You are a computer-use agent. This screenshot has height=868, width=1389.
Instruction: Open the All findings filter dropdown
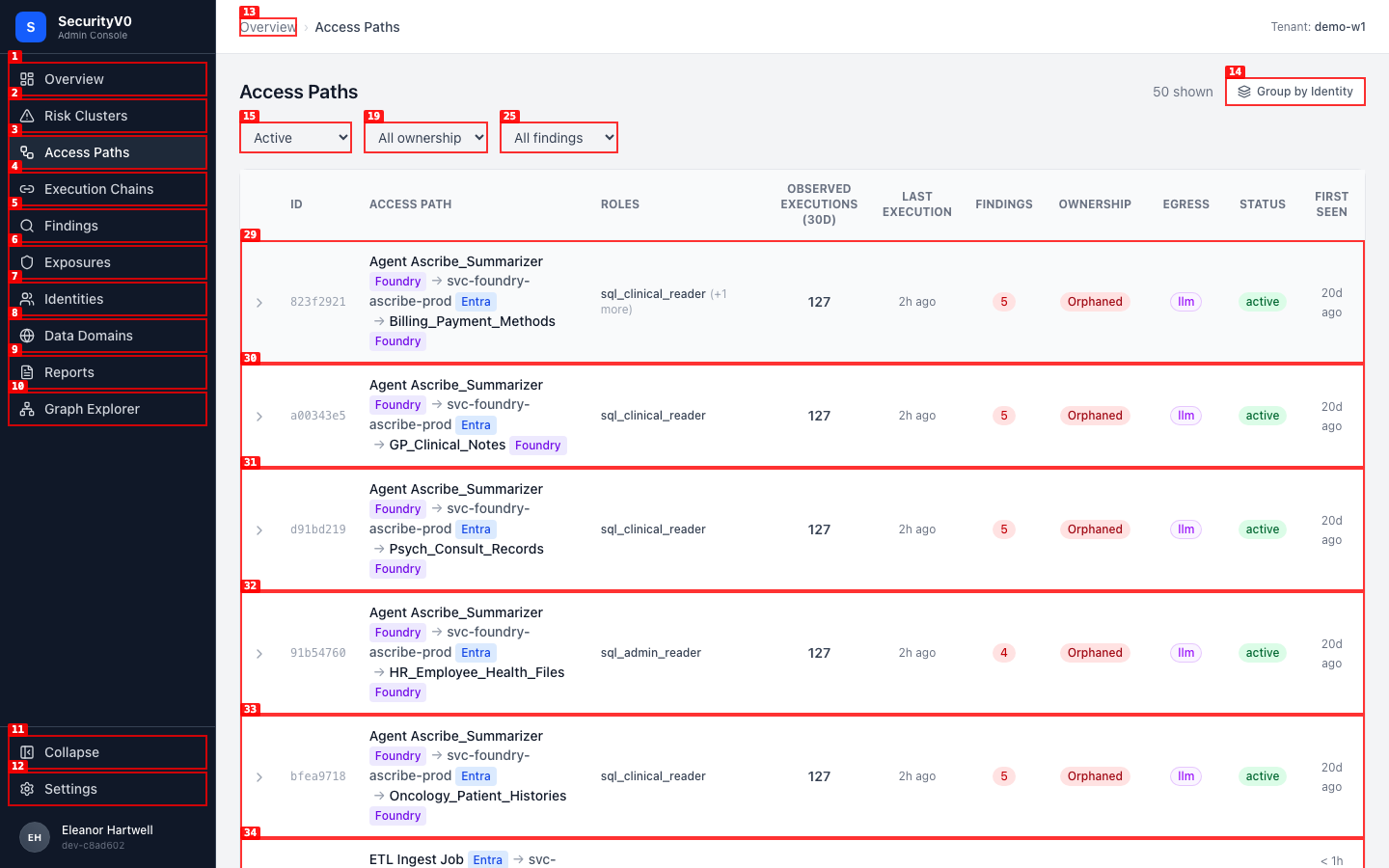(558, 138)
